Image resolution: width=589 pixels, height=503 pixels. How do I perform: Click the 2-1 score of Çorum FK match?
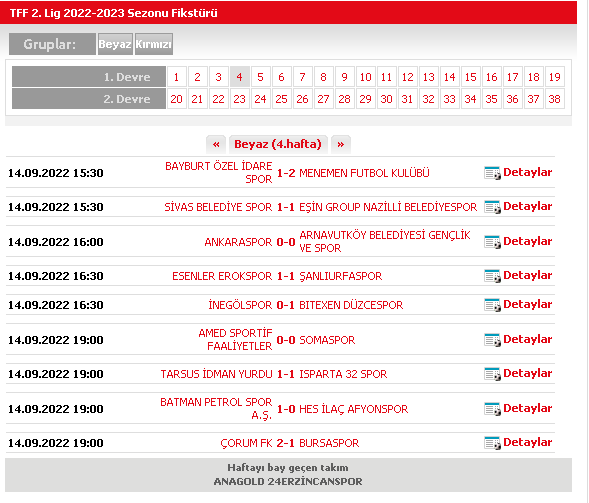pyautogui.click(x=285, y=443)
